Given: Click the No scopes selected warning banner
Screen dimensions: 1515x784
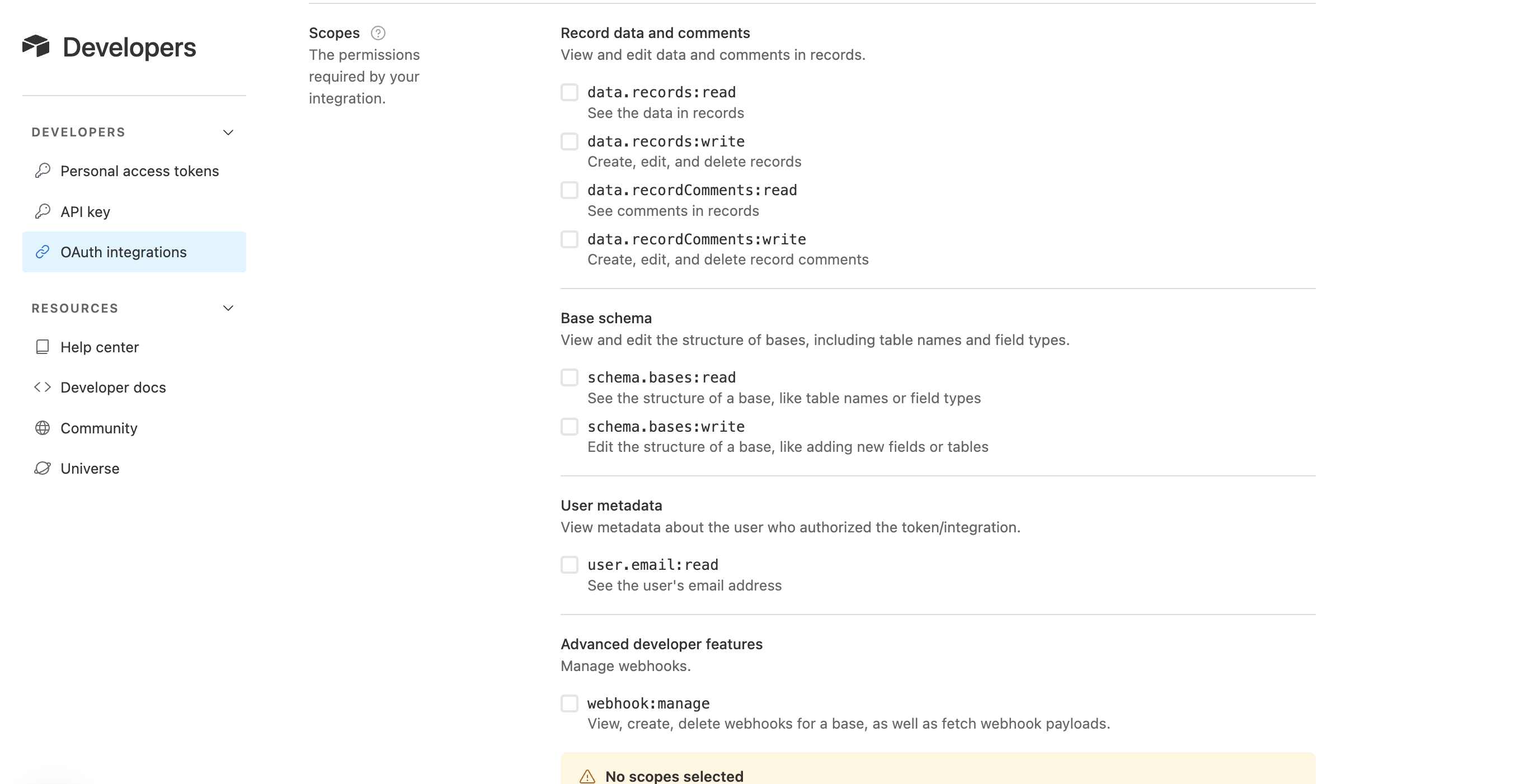Looking at the screenshot, I should pyautogui.click(x=674, y=774).
